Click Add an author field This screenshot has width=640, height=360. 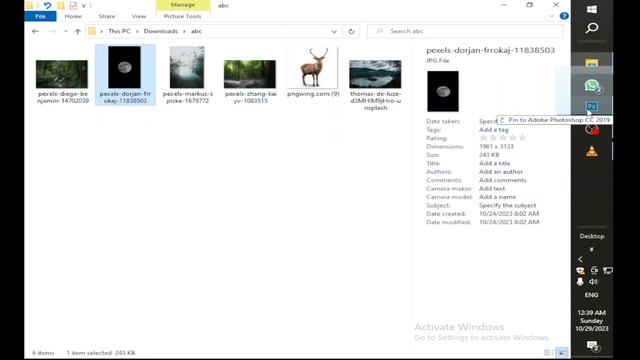pyautogui.click(x=501, y=172)
